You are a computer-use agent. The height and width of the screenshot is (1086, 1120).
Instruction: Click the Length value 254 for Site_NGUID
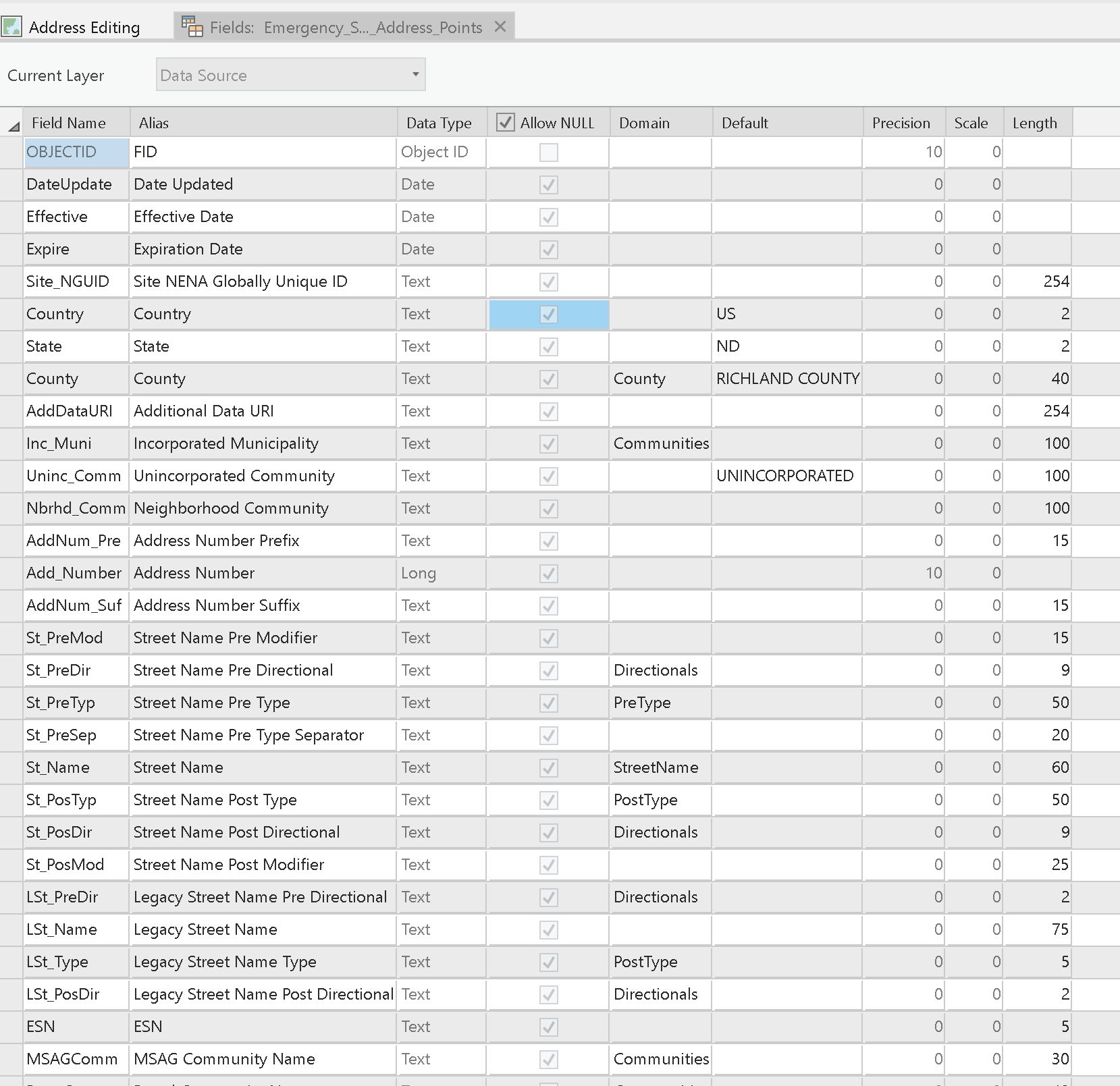coord(1056,281)
